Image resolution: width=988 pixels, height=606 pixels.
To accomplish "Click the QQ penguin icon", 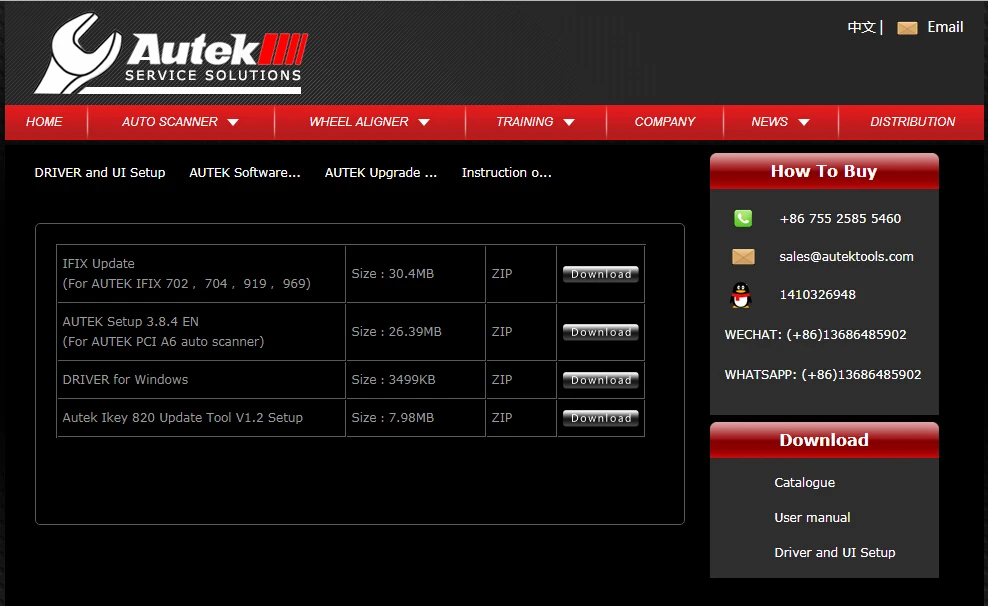I will 741,295.
